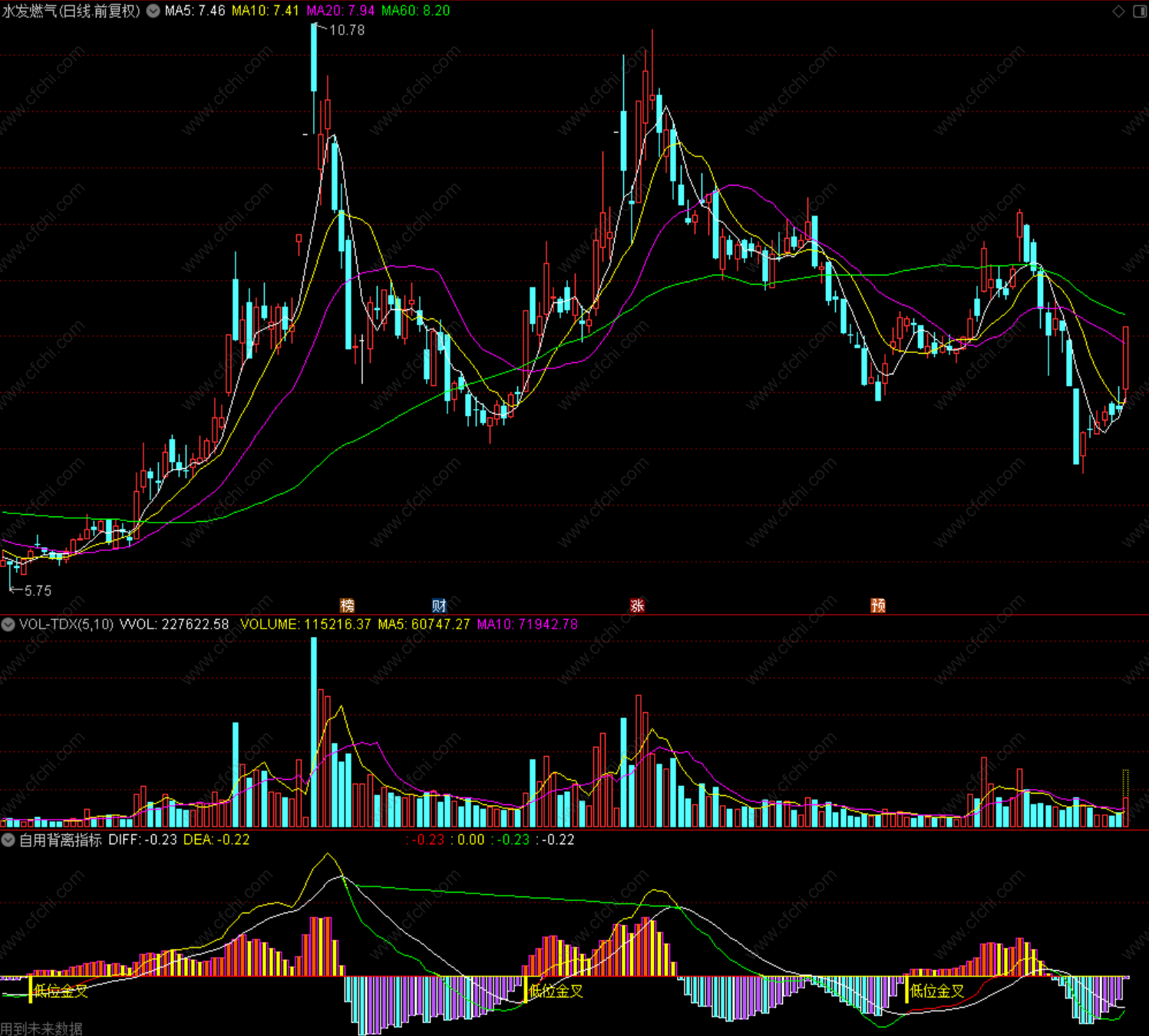
Task: Select the DIFF: -0.23 indicator value
Action: pyautogui.click(x=143, y=840)
